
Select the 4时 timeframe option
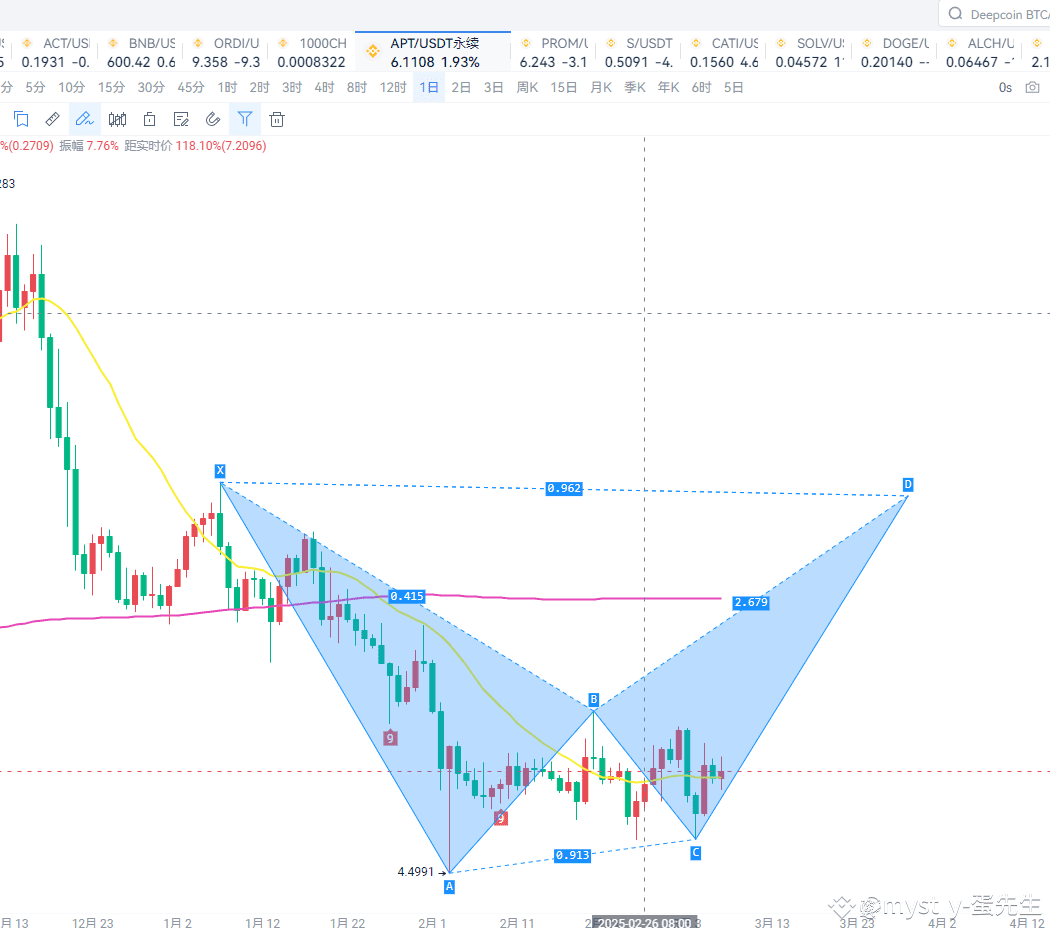(x=323, y=87)
